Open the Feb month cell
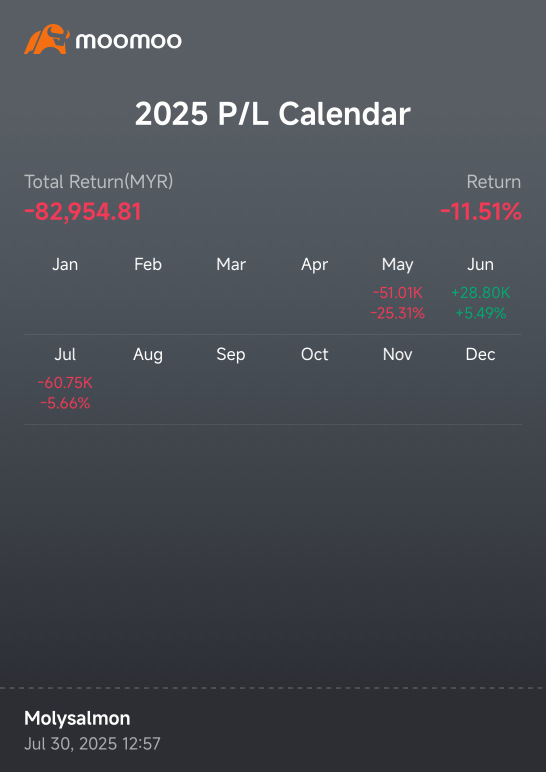This screenshot has height=772, width=546. (x=148, y=290)
